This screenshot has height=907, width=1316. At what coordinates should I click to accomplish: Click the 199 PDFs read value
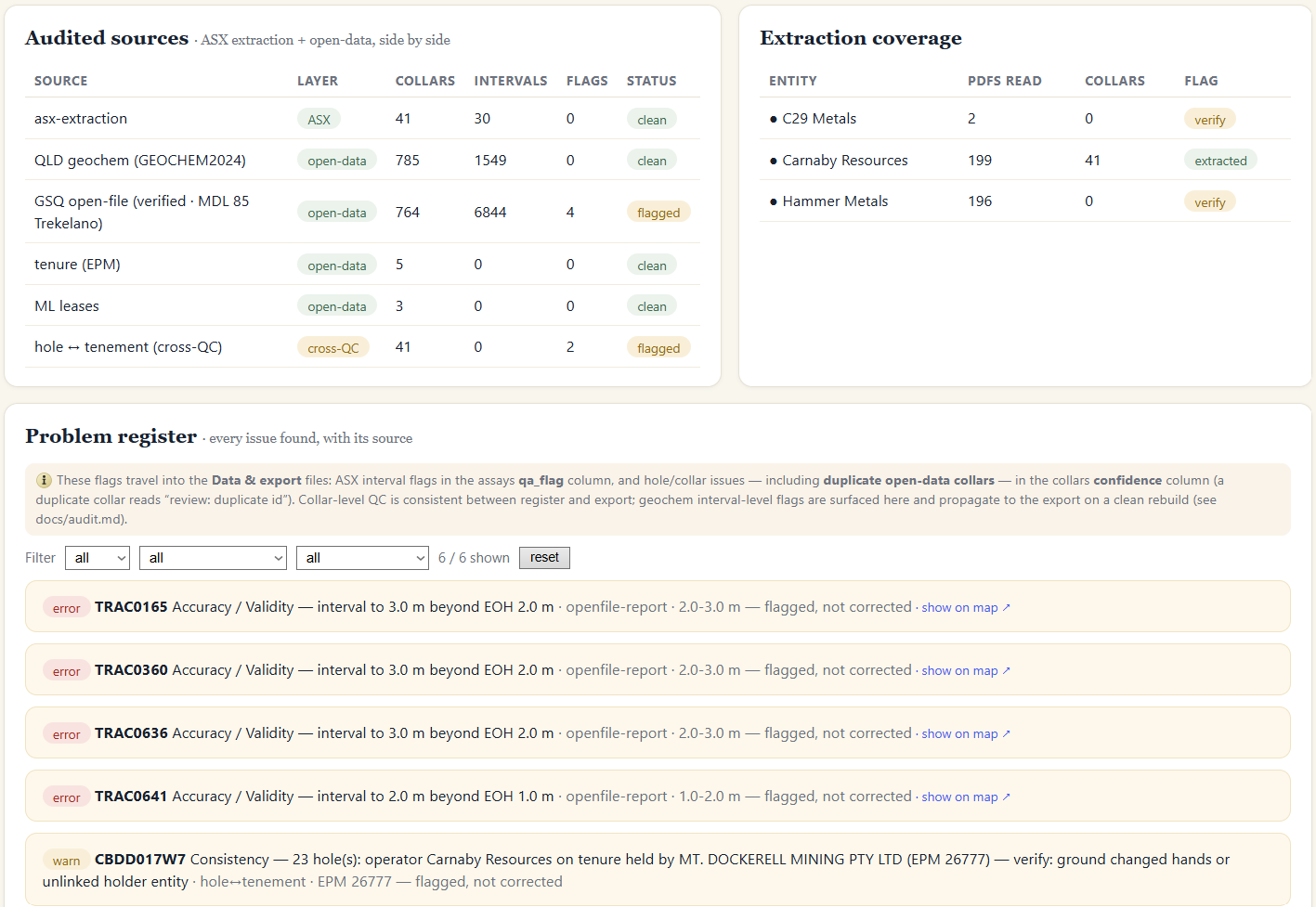point(980,161)
